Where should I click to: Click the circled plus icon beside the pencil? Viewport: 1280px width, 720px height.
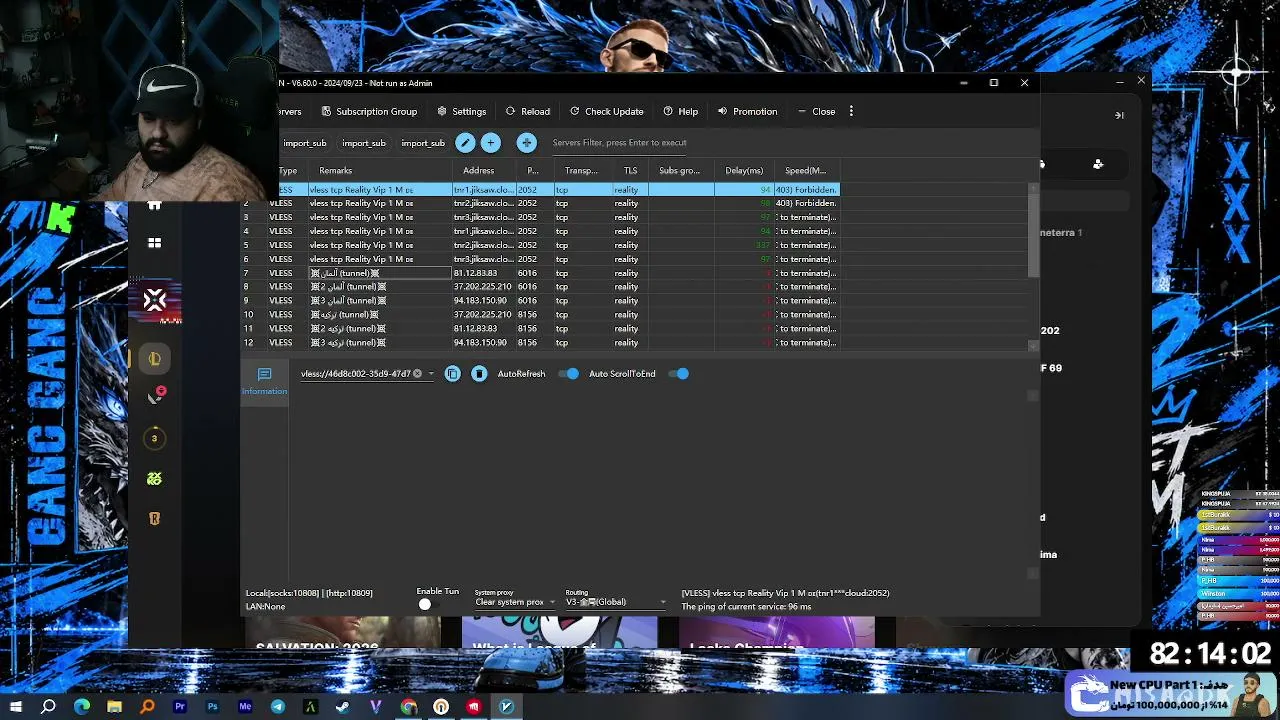[x=490, y=143]
